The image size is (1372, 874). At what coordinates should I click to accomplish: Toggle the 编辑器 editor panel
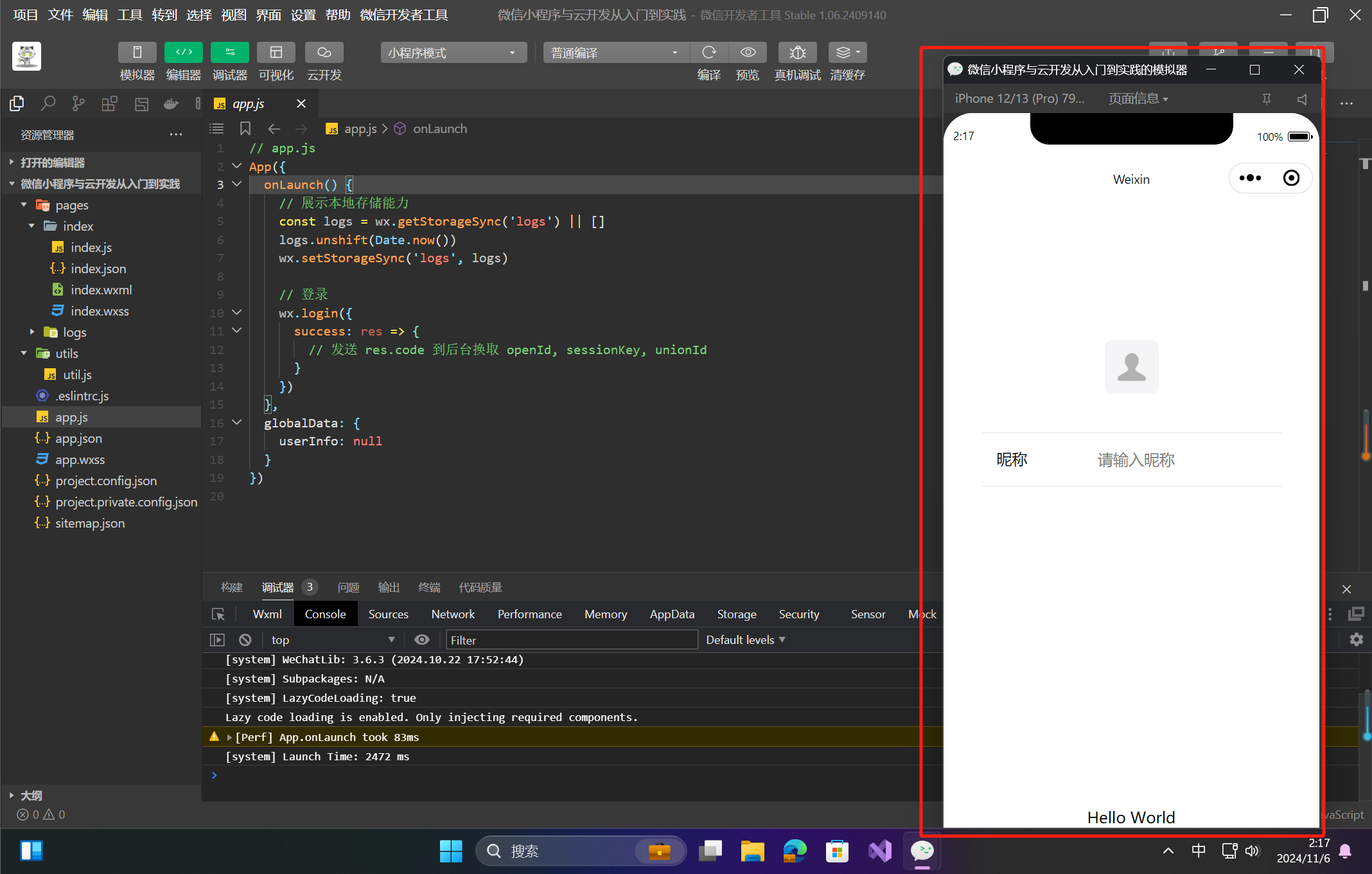pyautogui.click(x=183, y=53)
